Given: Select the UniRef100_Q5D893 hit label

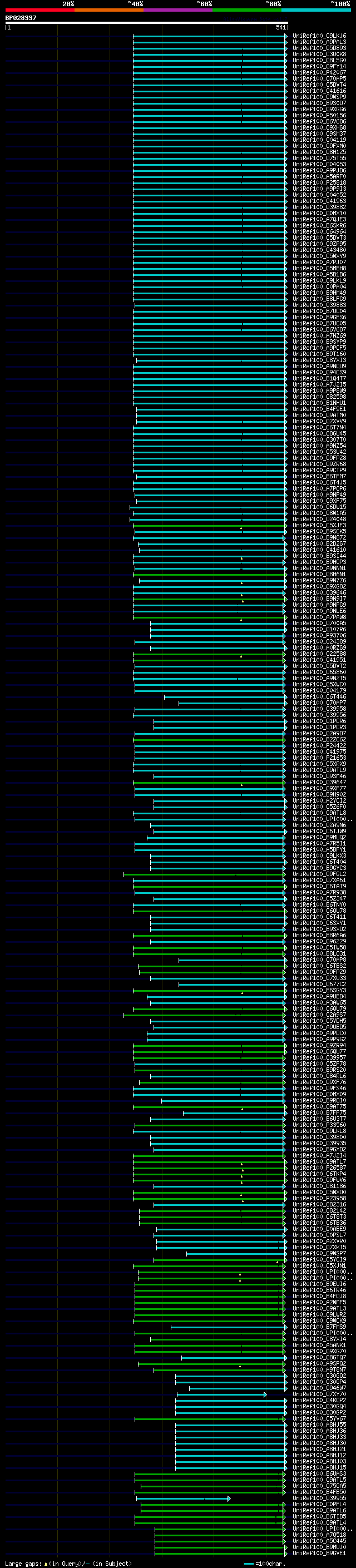Looking at the screenshot, I should (x=319, y=49).
